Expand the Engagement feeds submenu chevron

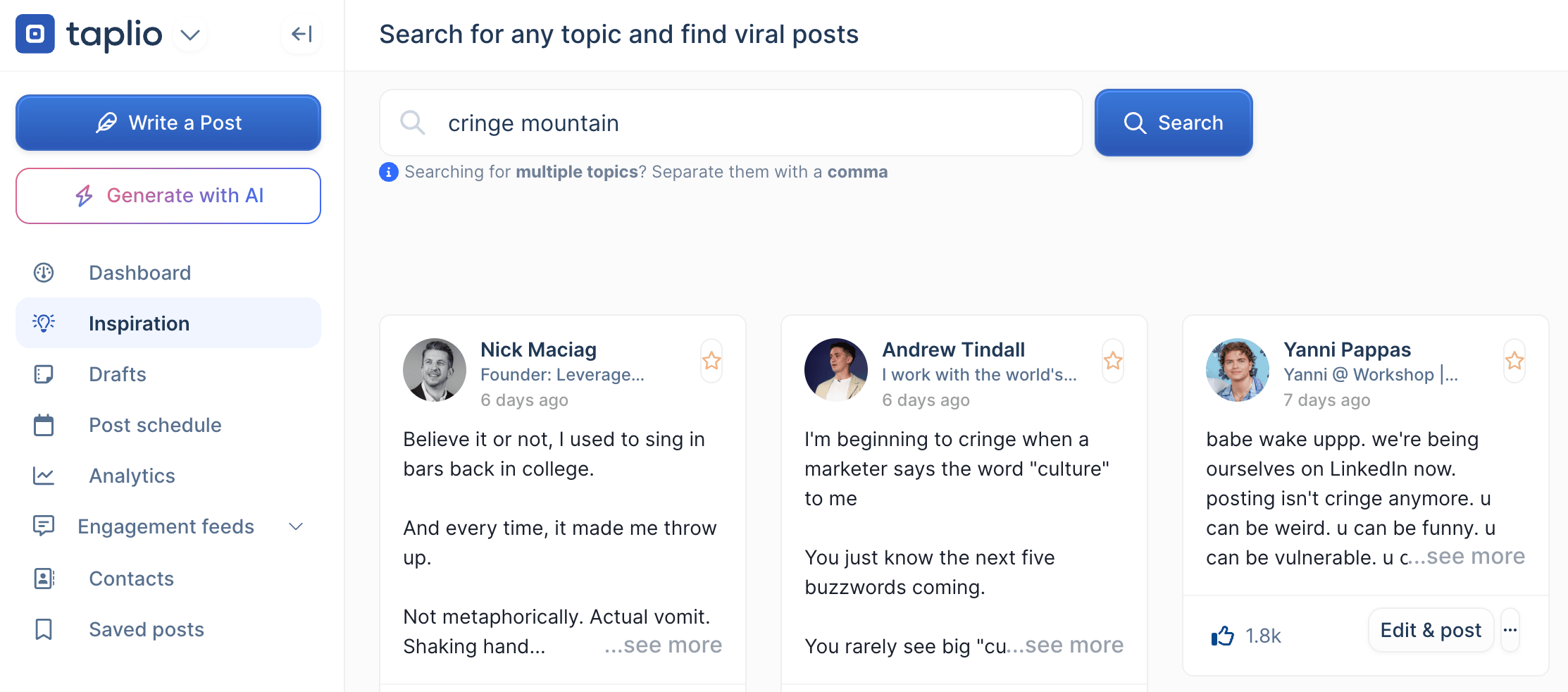(297, 526)
